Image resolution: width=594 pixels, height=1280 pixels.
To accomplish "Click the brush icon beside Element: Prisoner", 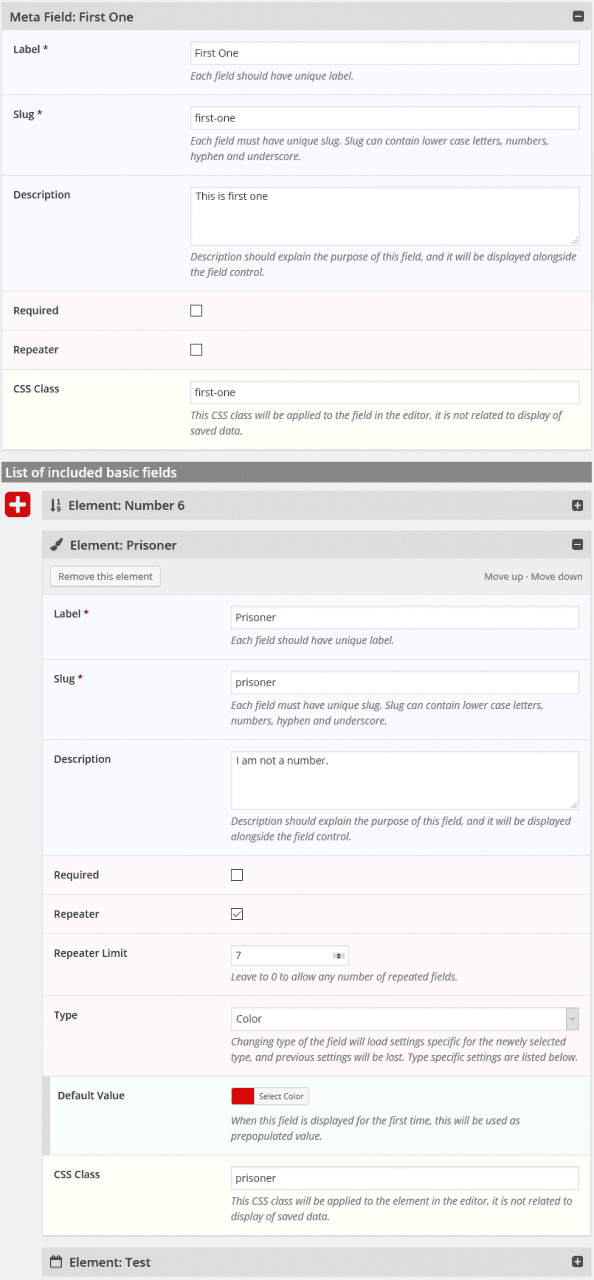I will pos(57,545).
